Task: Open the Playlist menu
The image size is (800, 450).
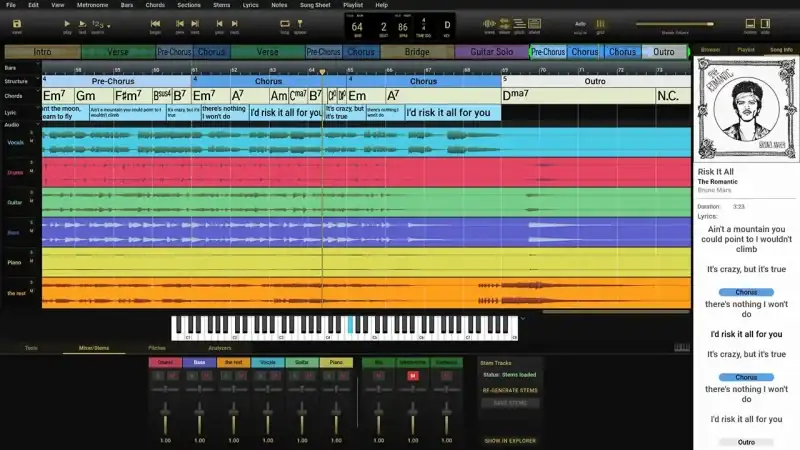Action: click(x=353, y=5)
